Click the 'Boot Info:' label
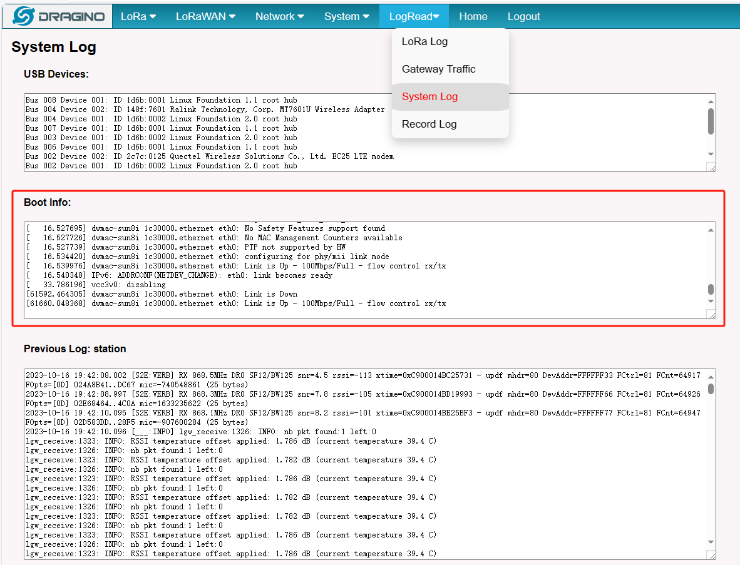740x565 pixels. click(47, 202)
